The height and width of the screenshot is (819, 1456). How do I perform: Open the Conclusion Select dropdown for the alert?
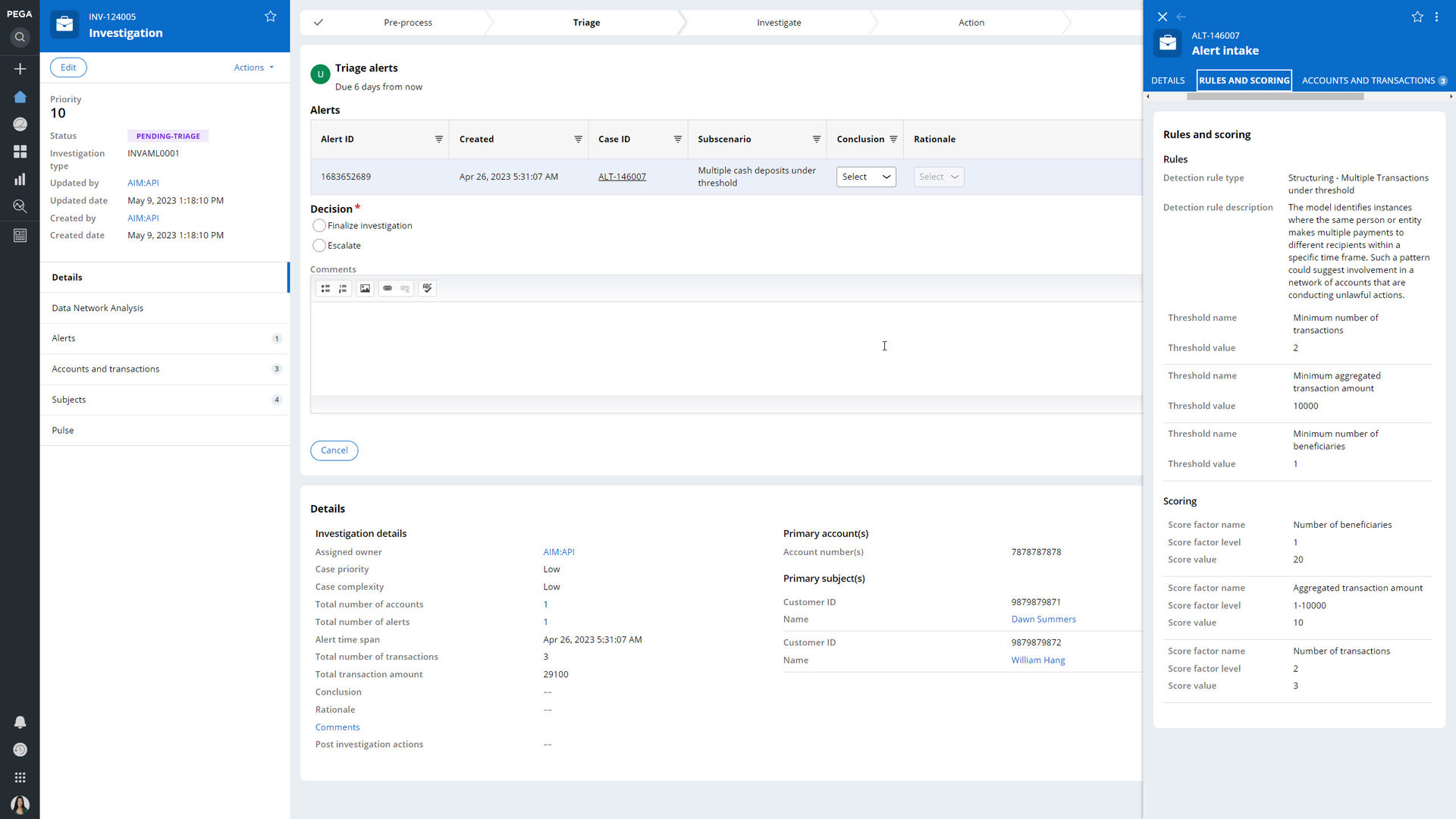865,176
